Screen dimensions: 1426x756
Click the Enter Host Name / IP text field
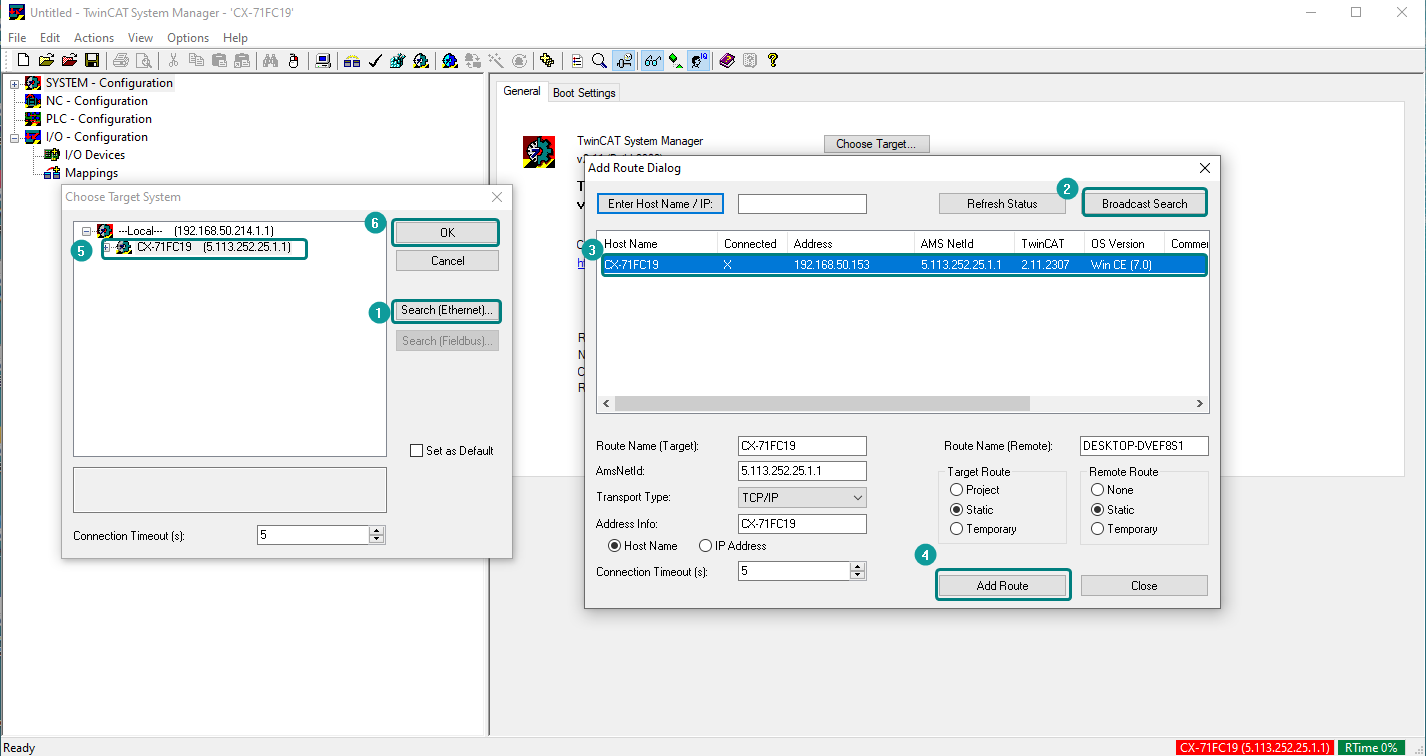802,204
